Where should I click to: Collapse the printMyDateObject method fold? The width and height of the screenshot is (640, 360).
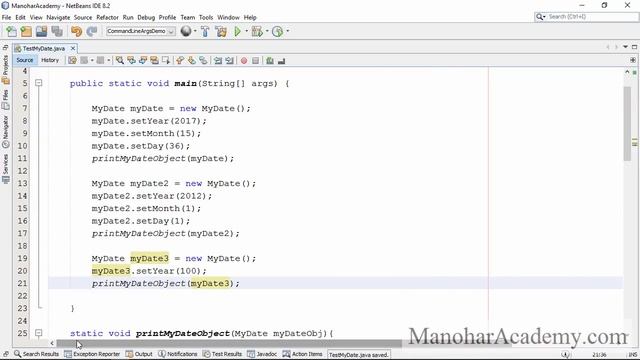[38, 333]
